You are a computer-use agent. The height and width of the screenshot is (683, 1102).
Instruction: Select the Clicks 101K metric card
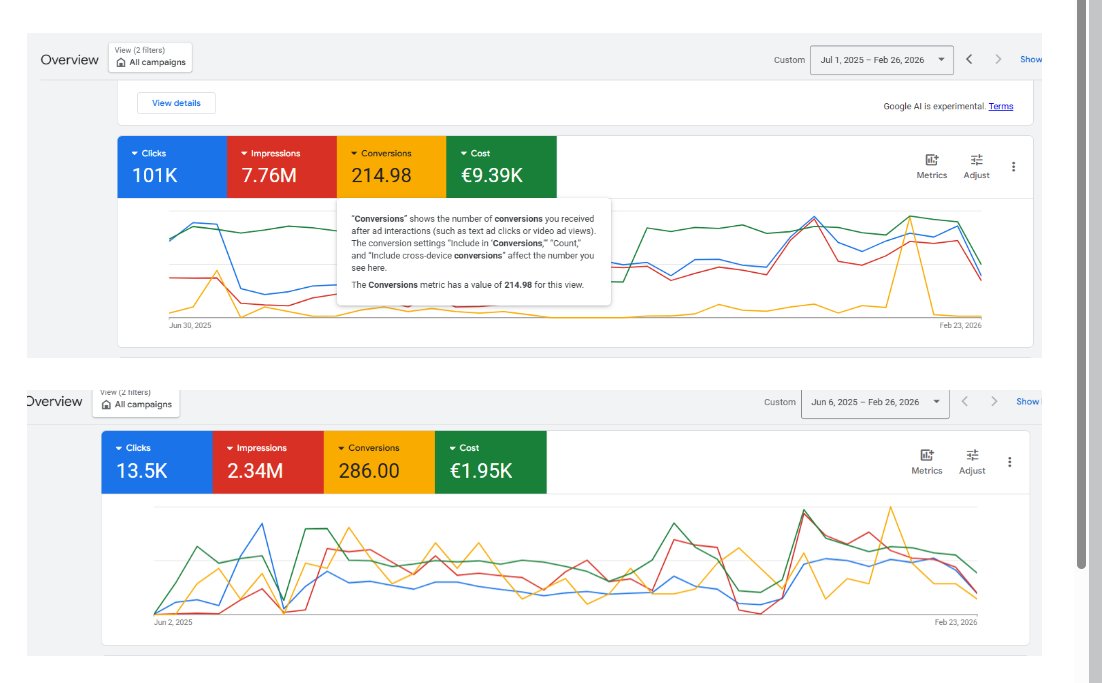coord(172,167)
